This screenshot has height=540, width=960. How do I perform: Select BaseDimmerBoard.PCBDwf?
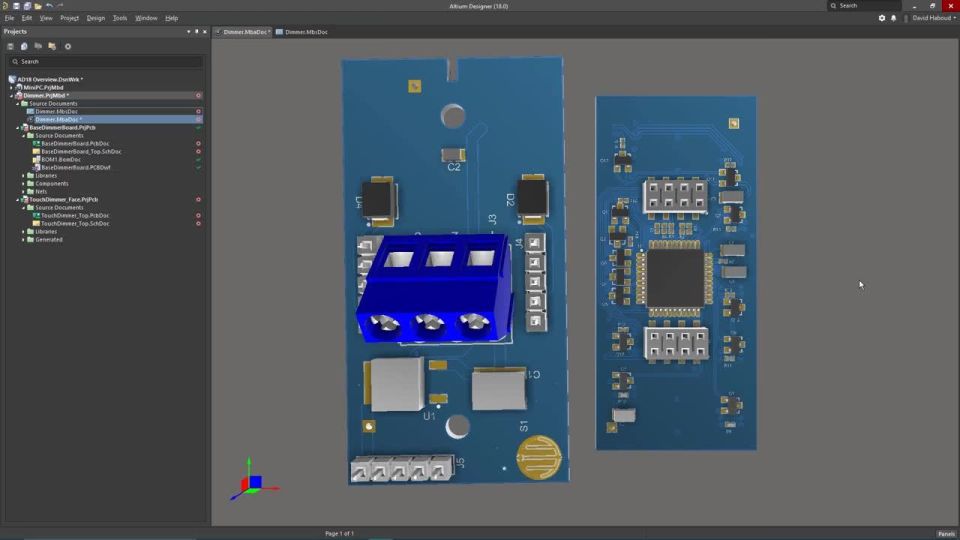click(x=76, y=167)
